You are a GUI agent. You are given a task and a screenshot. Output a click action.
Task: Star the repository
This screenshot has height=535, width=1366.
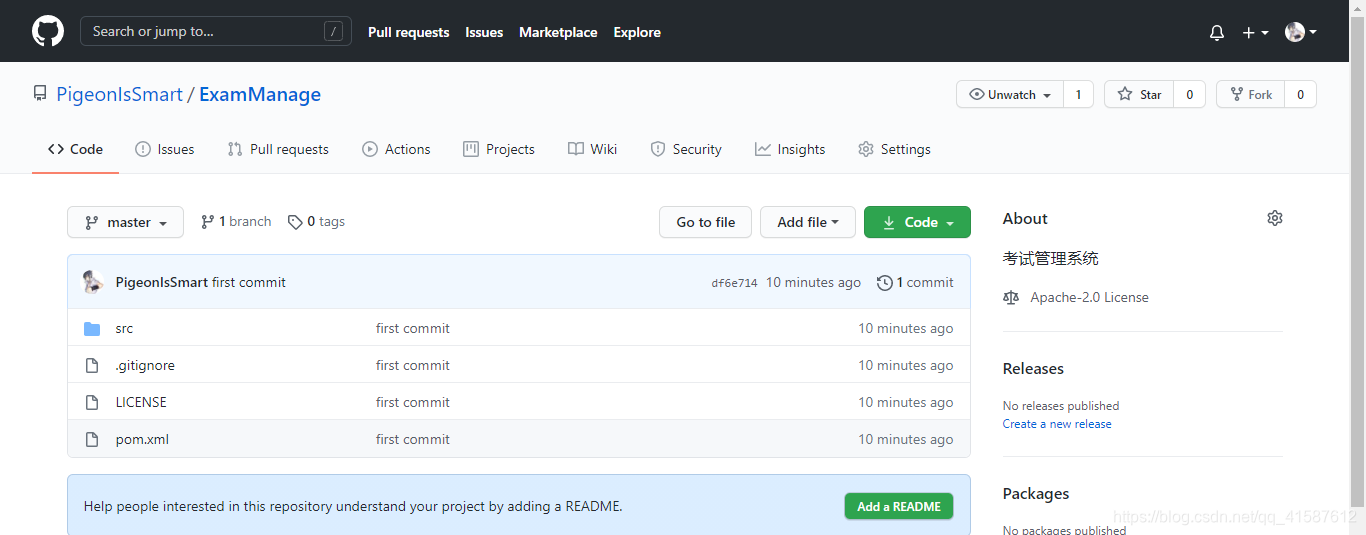(1139, 95)
